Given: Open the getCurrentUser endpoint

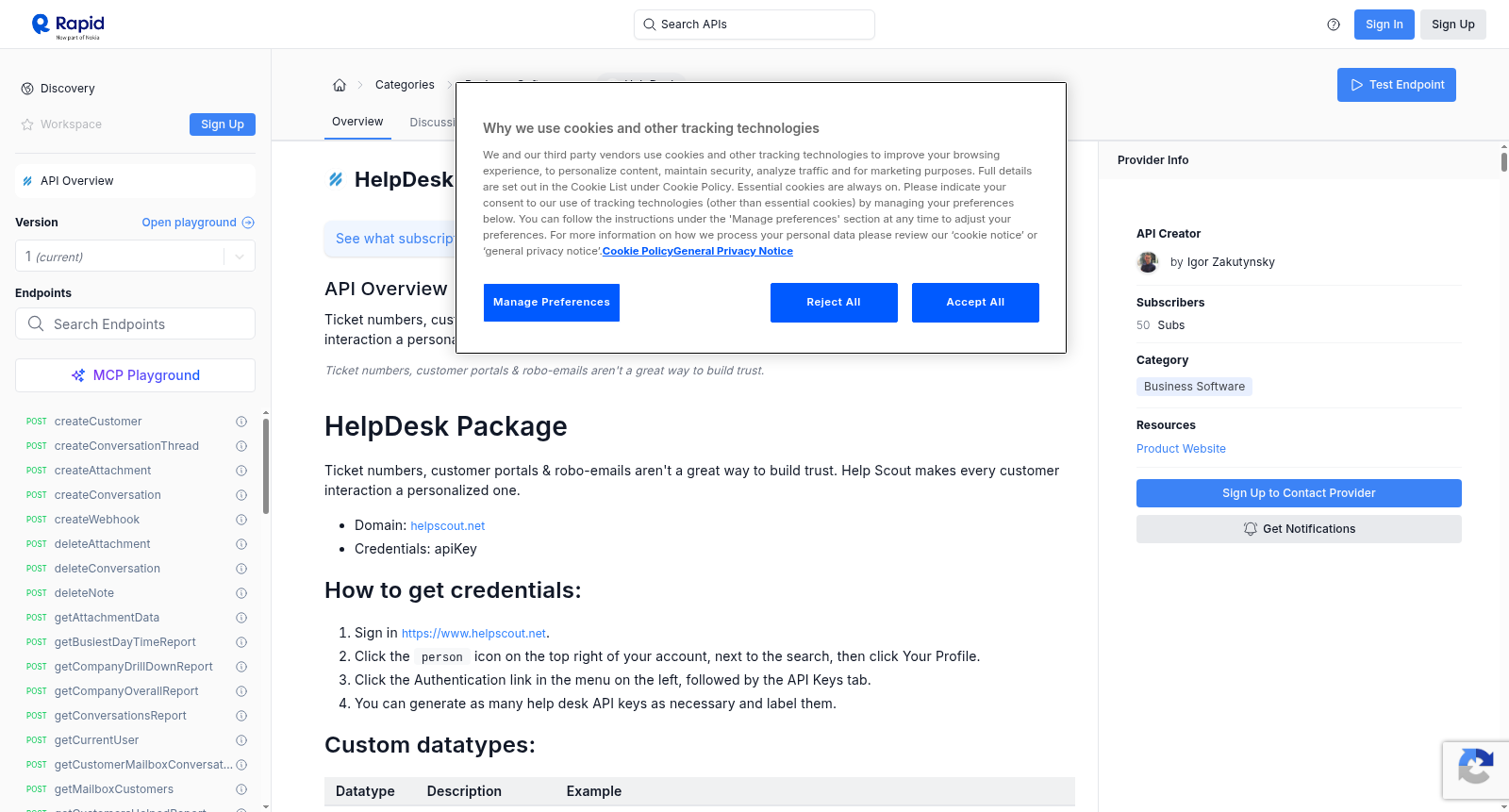Looking at the screenshot, I should pyautogui.click(x=96, y=740).
